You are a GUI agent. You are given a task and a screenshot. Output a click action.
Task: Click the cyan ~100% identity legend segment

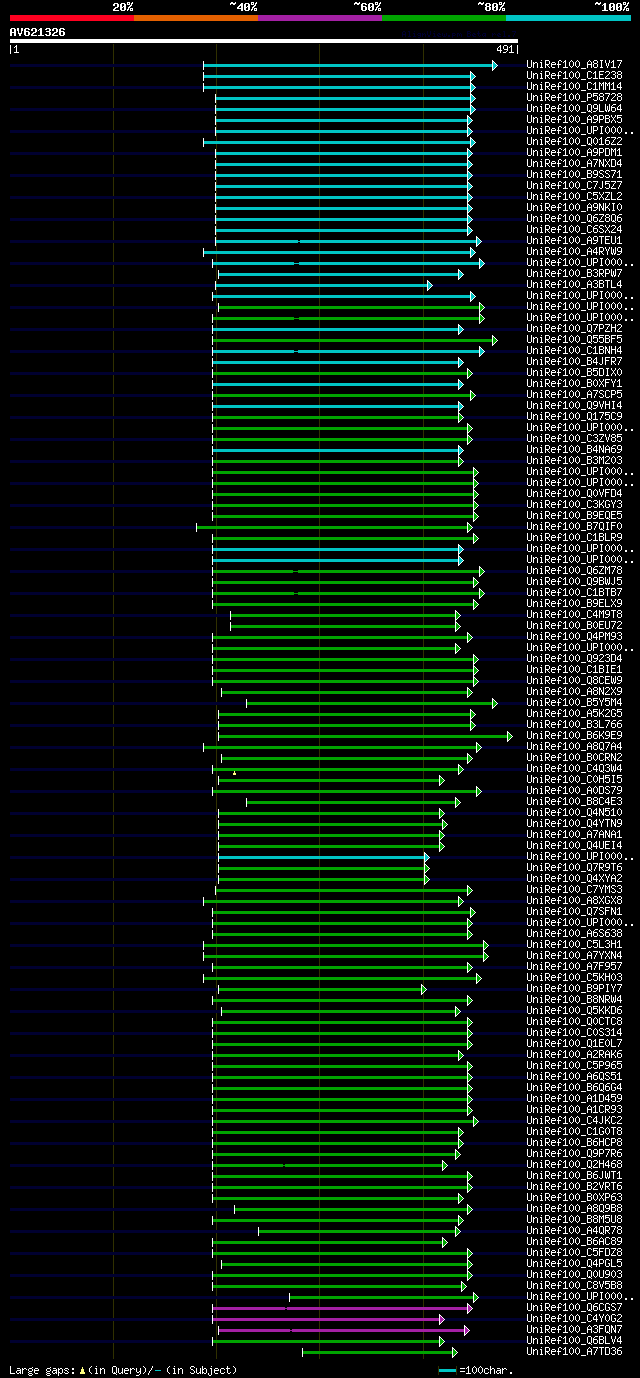pyautogui.click(x=567, y=18)
